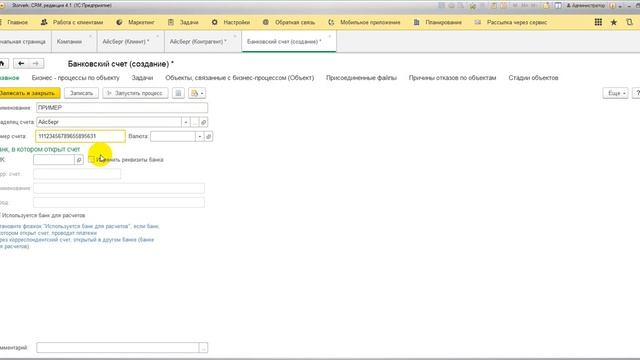This screenshot has width=640, height=360.
Task: Expand the account owner Айсберг dropdown
Action: point(186,122)
